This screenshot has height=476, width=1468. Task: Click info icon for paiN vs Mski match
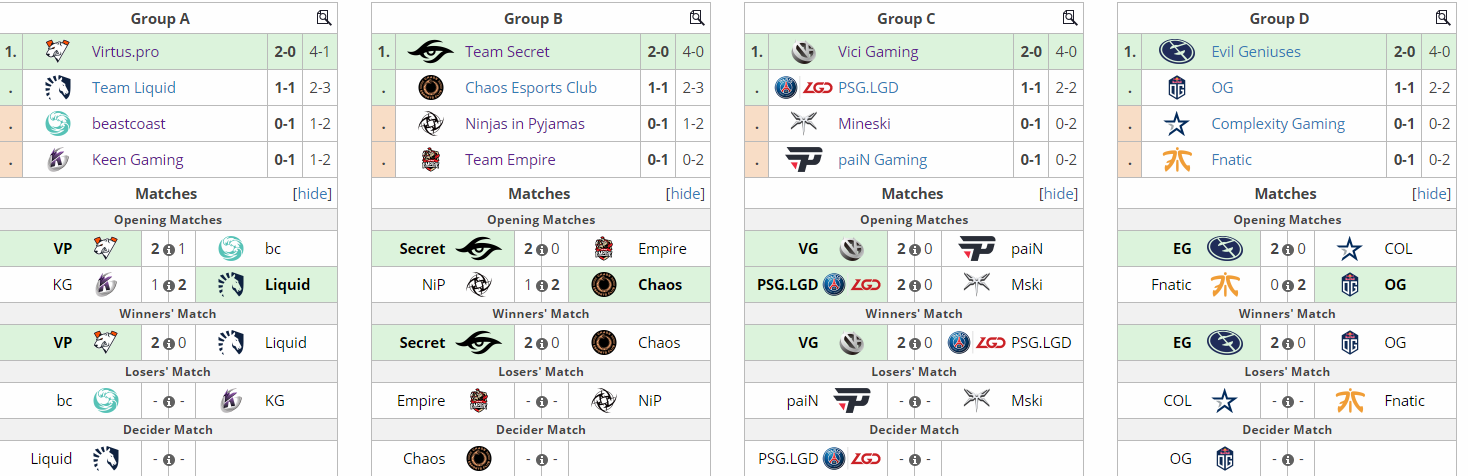click(914, 401)
